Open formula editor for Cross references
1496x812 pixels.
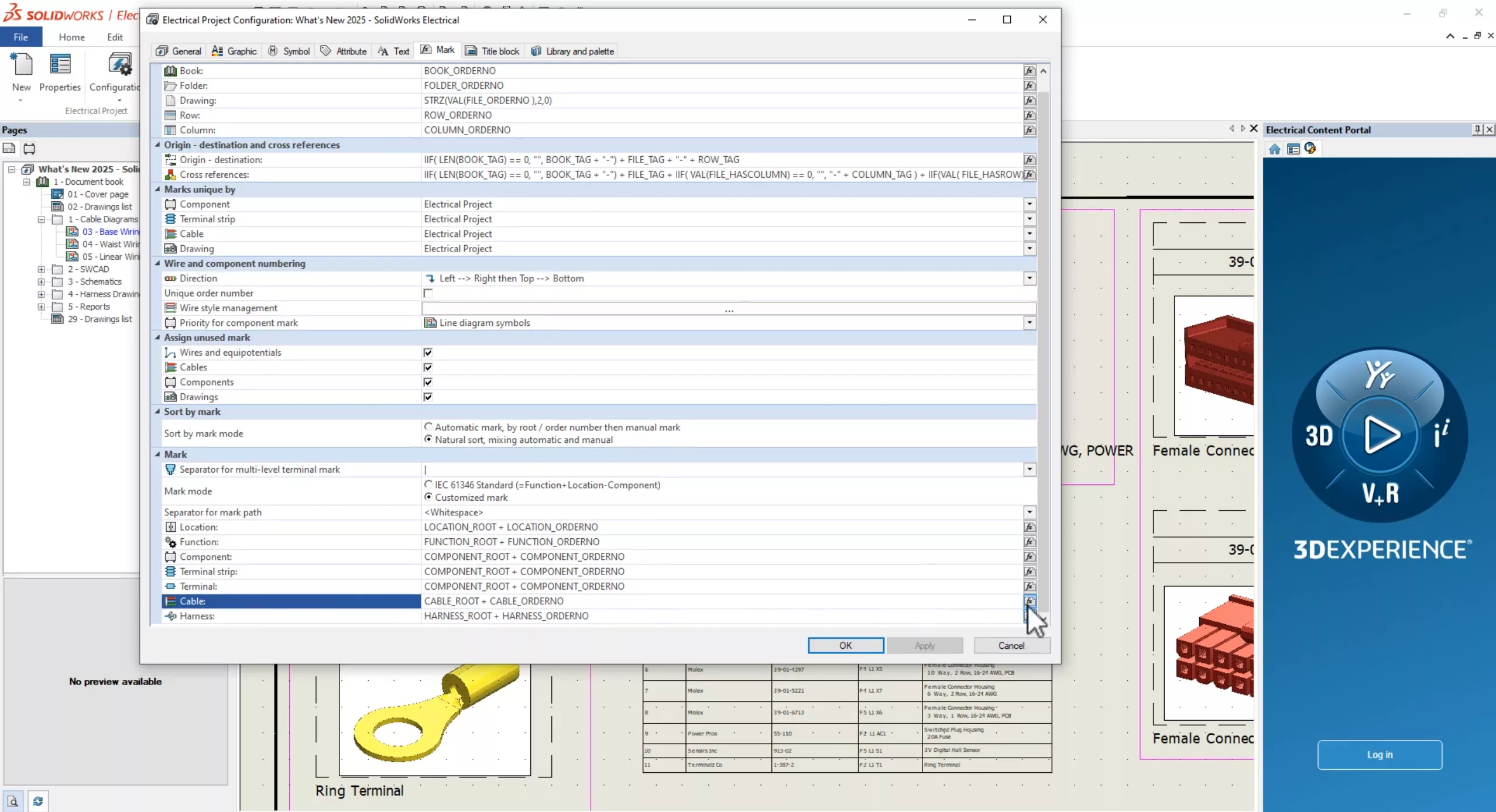tap(1029, 174)
